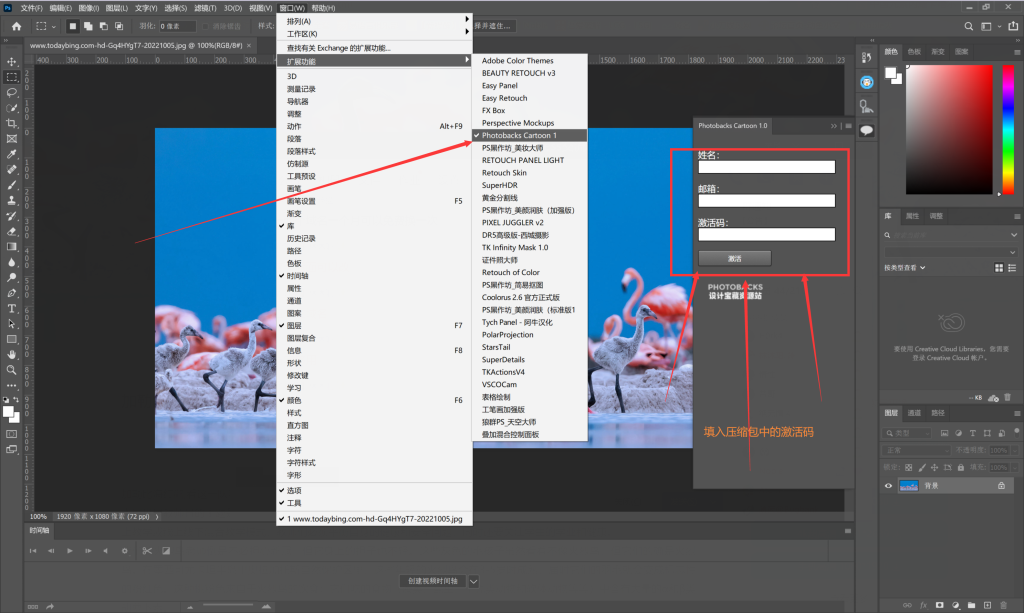Expand the 排列(A) submenu
The image size is (1024, 613).
coord(374,21)
